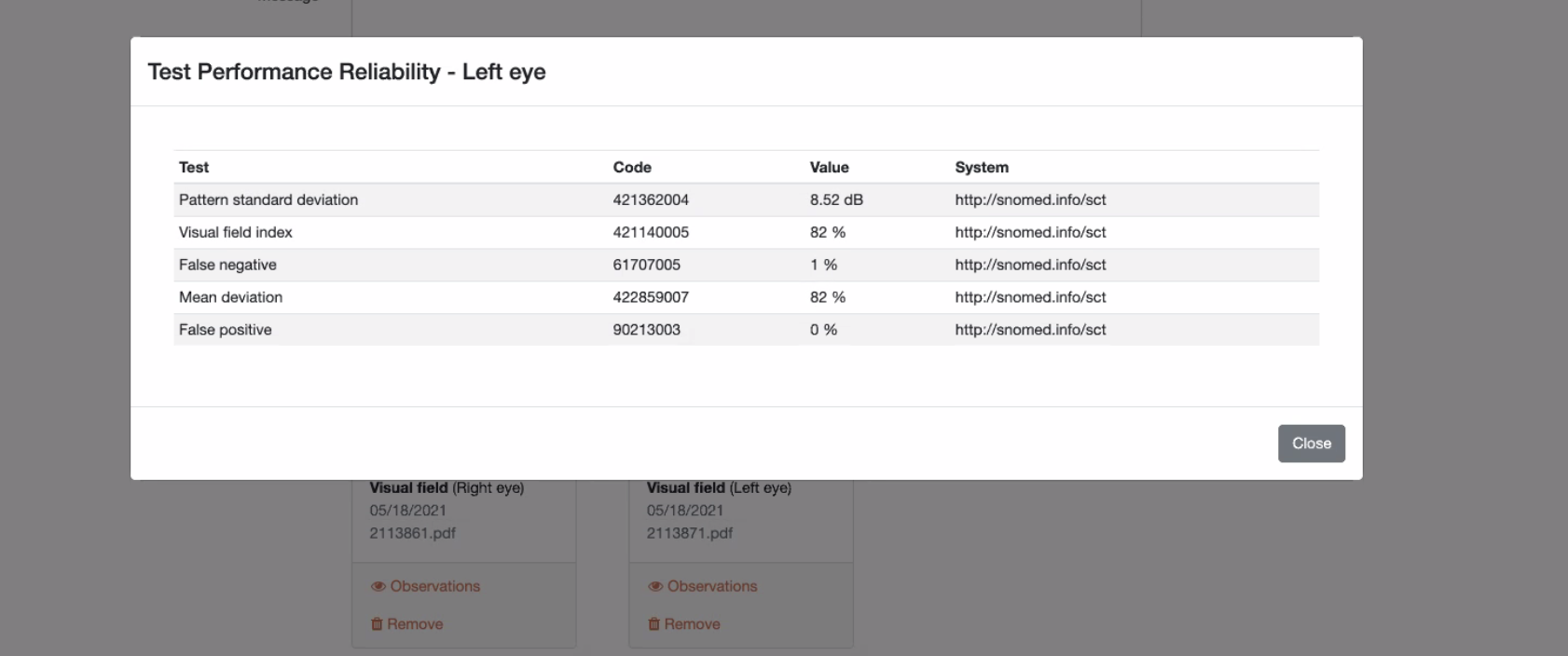Click the 'System' column header

(982, 167)
